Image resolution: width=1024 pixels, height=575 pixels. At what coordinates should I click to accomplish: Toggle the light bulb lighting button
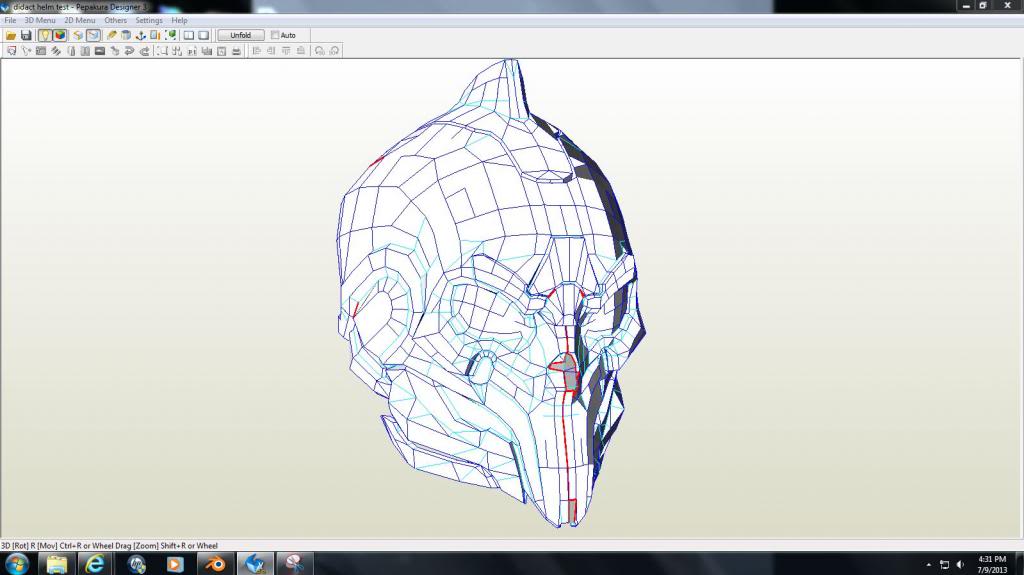tap(45, 35)
